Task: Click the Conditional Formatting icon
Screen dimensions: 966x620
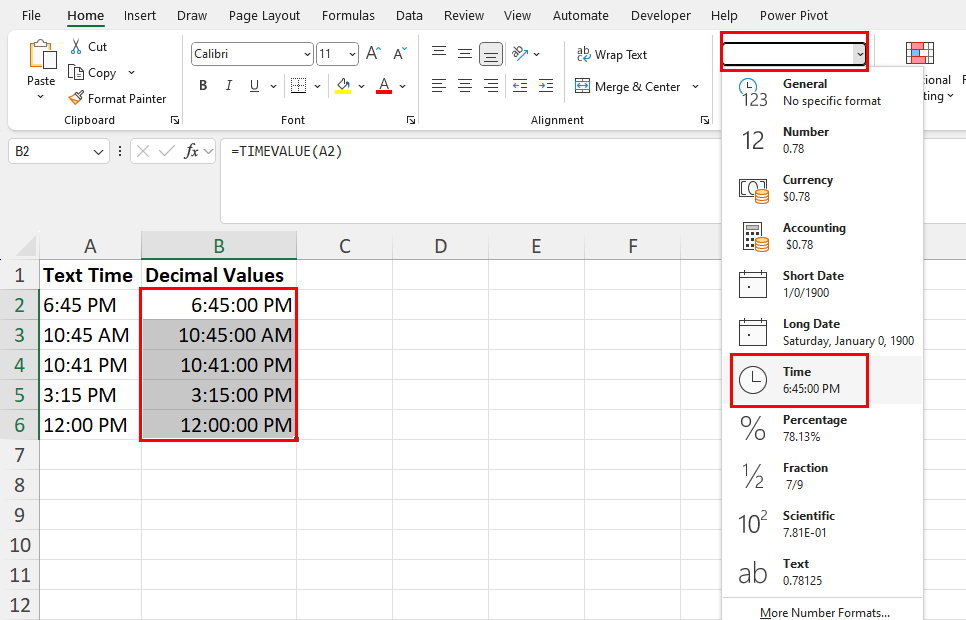Action: point(920,53)
